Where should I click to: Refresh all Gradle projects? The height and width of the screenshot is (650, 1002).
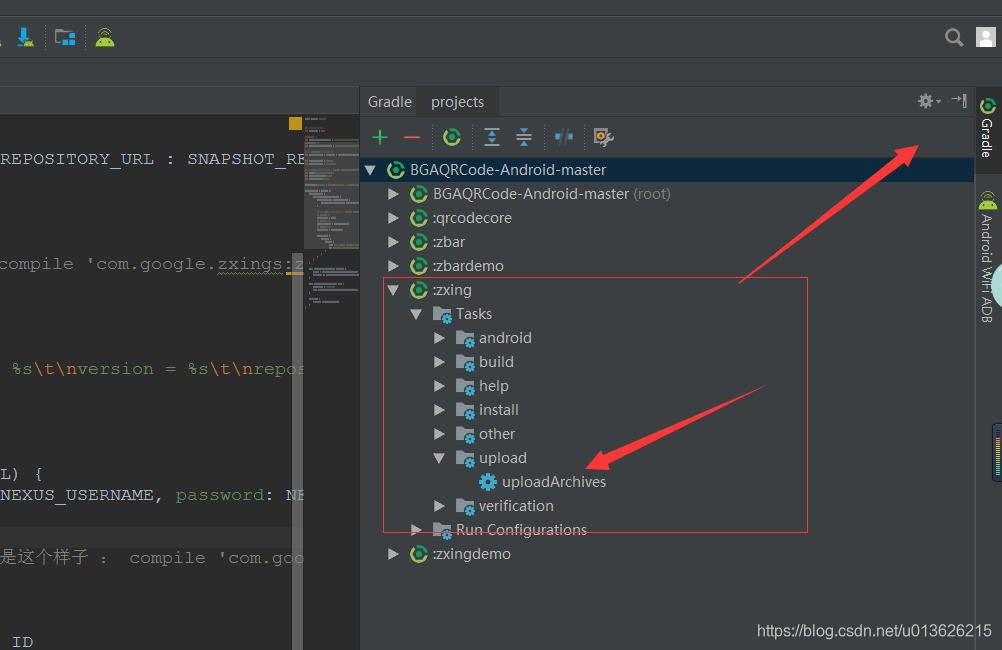pos(452,137)
